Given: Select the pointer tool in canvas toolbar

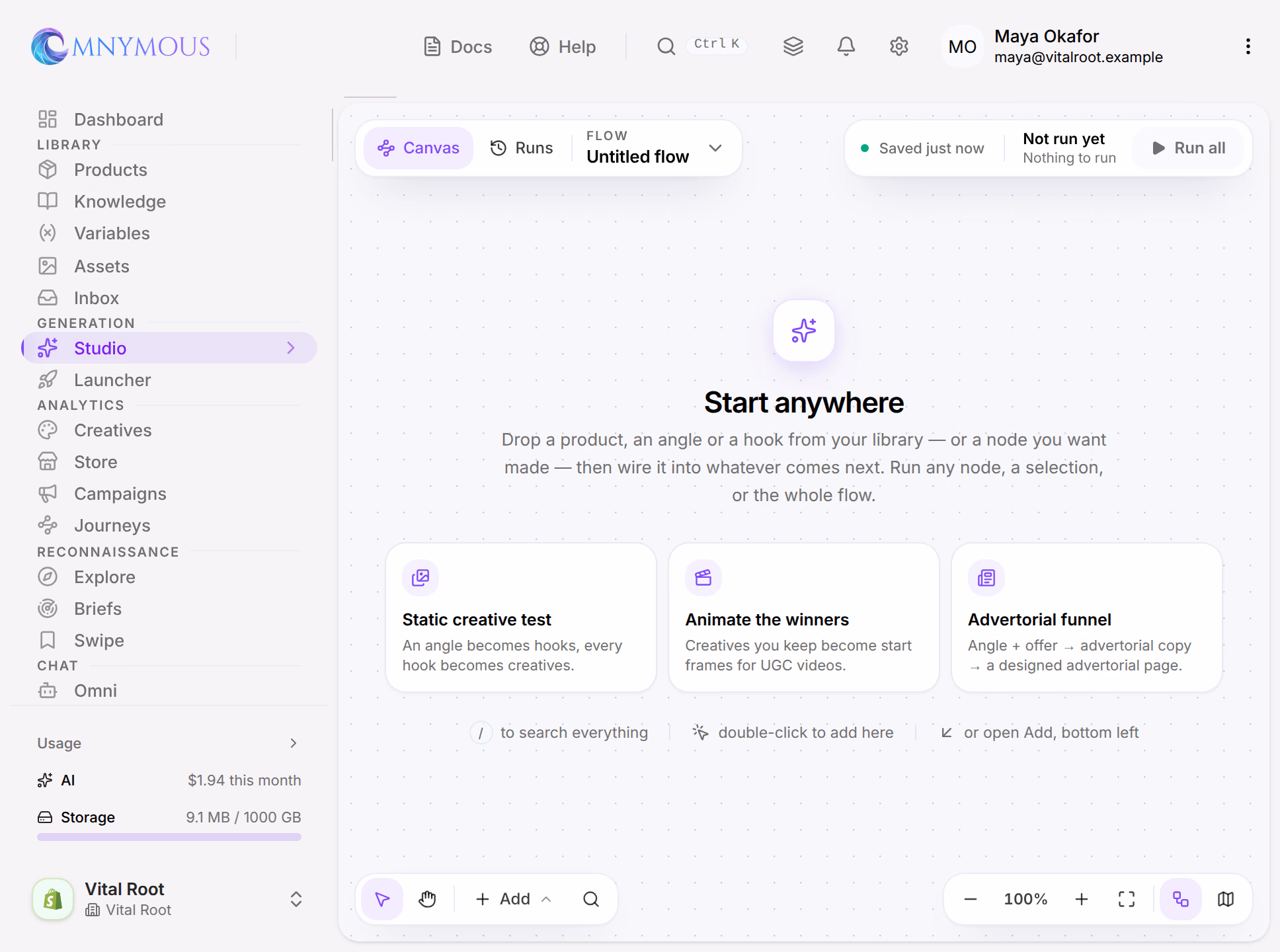Looking at the screenshot, I should [x=382, y=899].
